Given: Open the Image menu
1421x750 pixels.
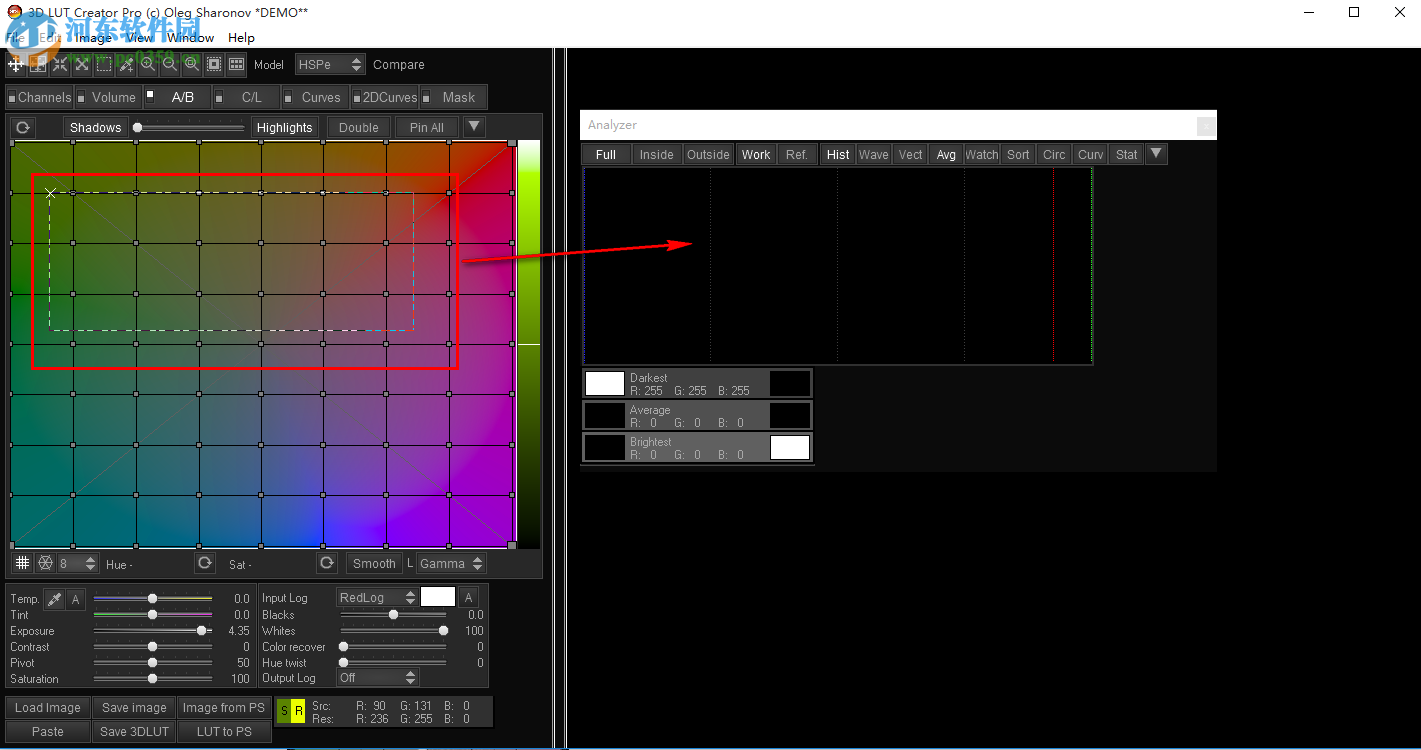Looking at the screenshot, I should 94,37.
